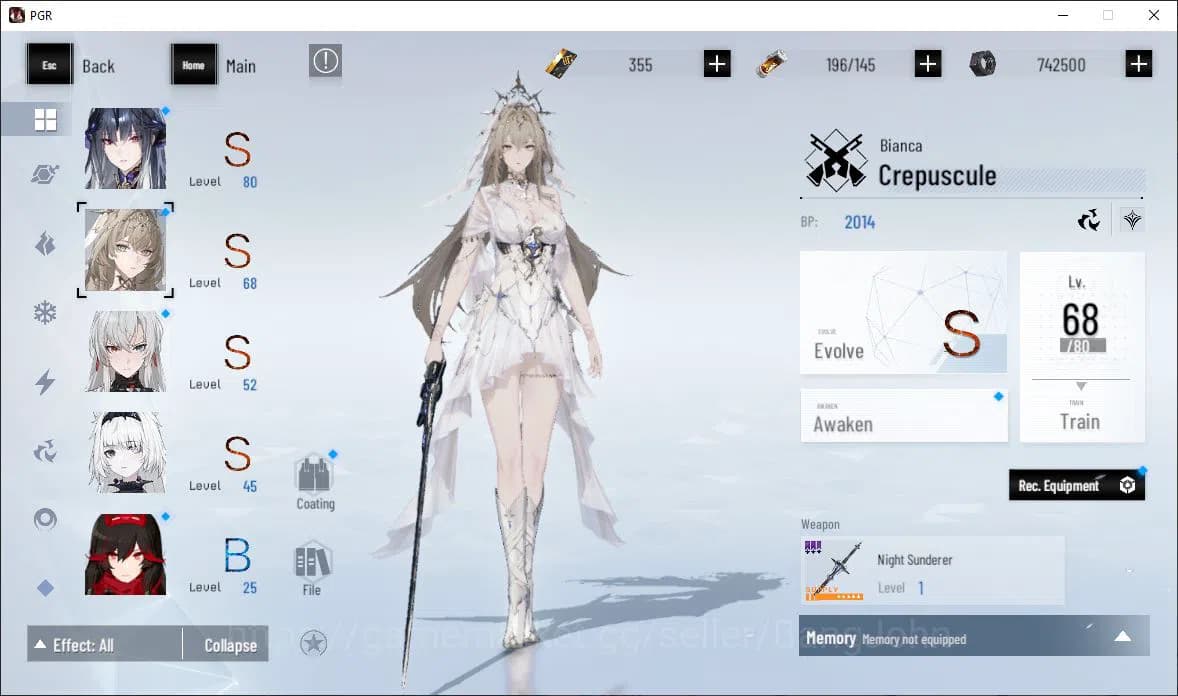The image size is (1178, 696).
Task: Click the dark swirl element filter
Action: click(44, 451)
